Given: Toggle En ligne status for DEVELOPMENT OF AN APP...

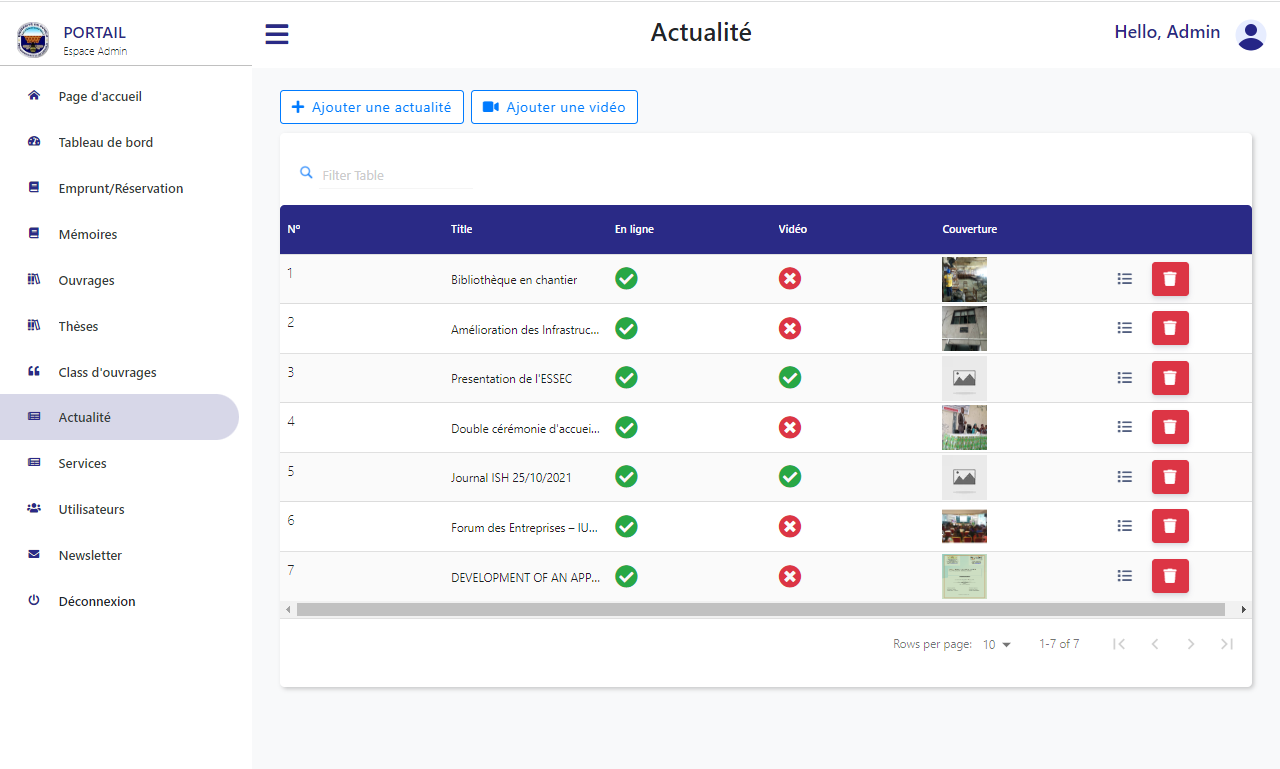Looking at the screenshot, I should tap(626, 576).
